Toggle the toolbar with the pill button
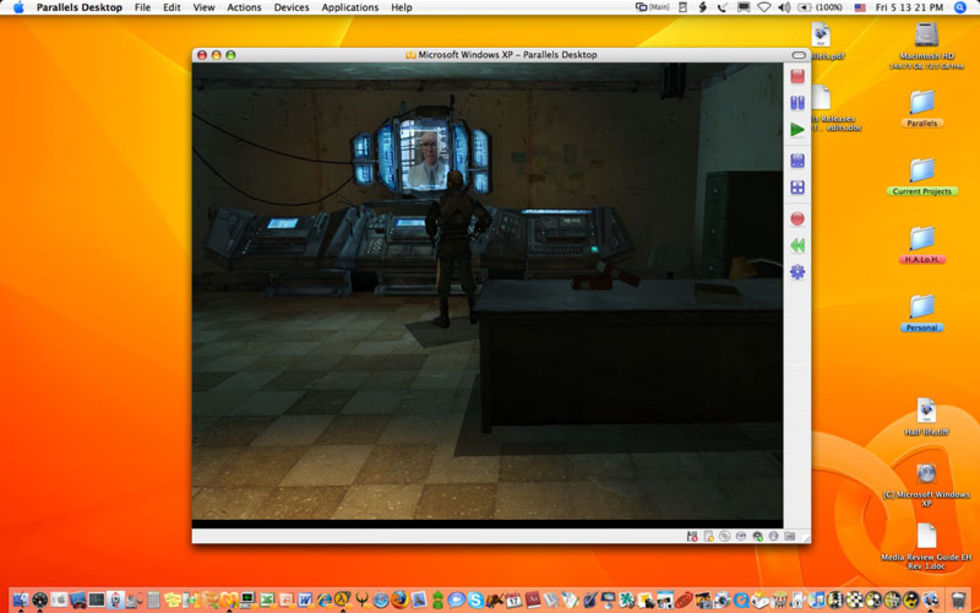980x613 pixels. pos(798,55)
